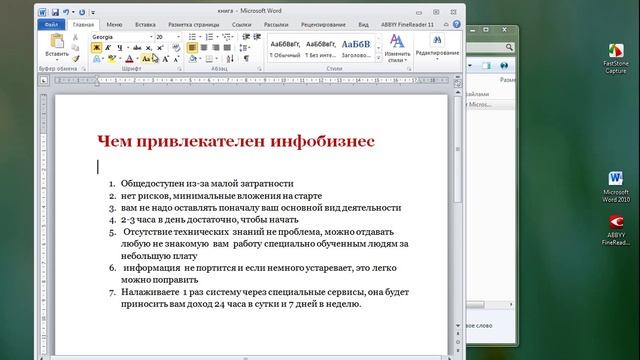Click the Change Case Aa button
Image resolution: width=640 pixels, height=360 pixels.
(146, 59)
